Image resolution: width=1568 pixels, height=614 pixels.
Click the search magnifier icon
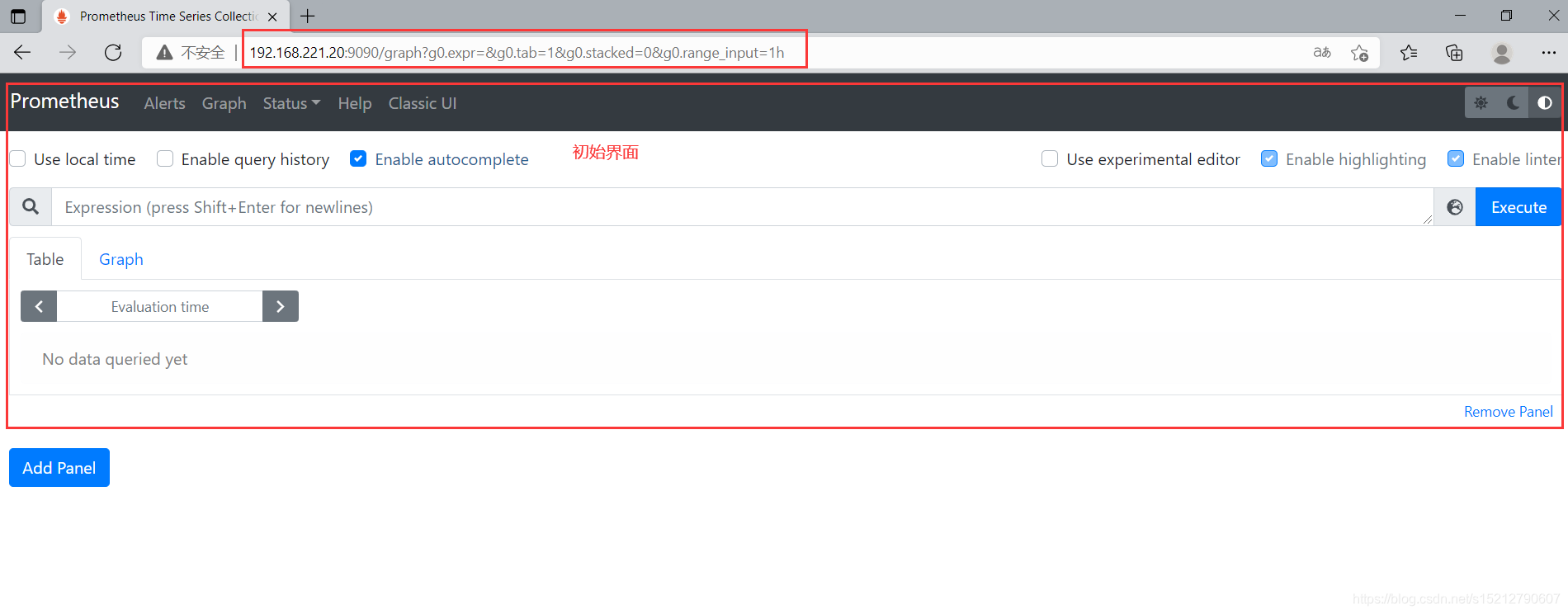(31, 207)
